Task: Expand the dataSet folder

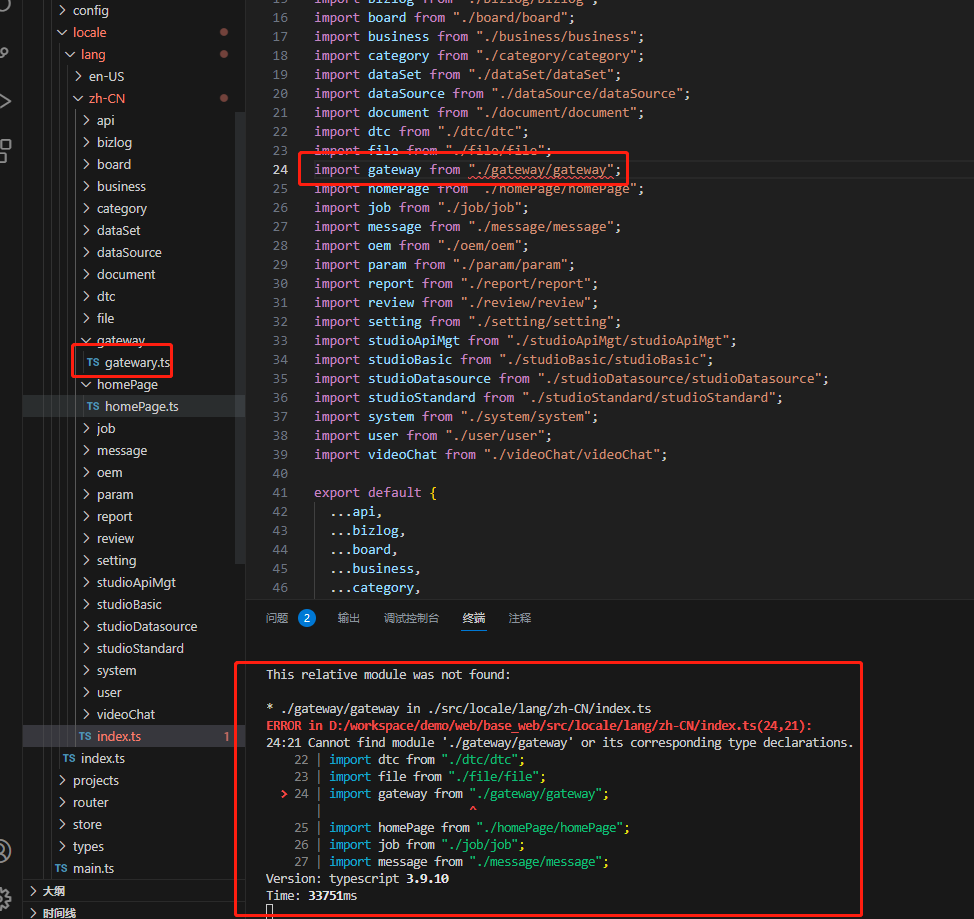Action: click(119, 231)
